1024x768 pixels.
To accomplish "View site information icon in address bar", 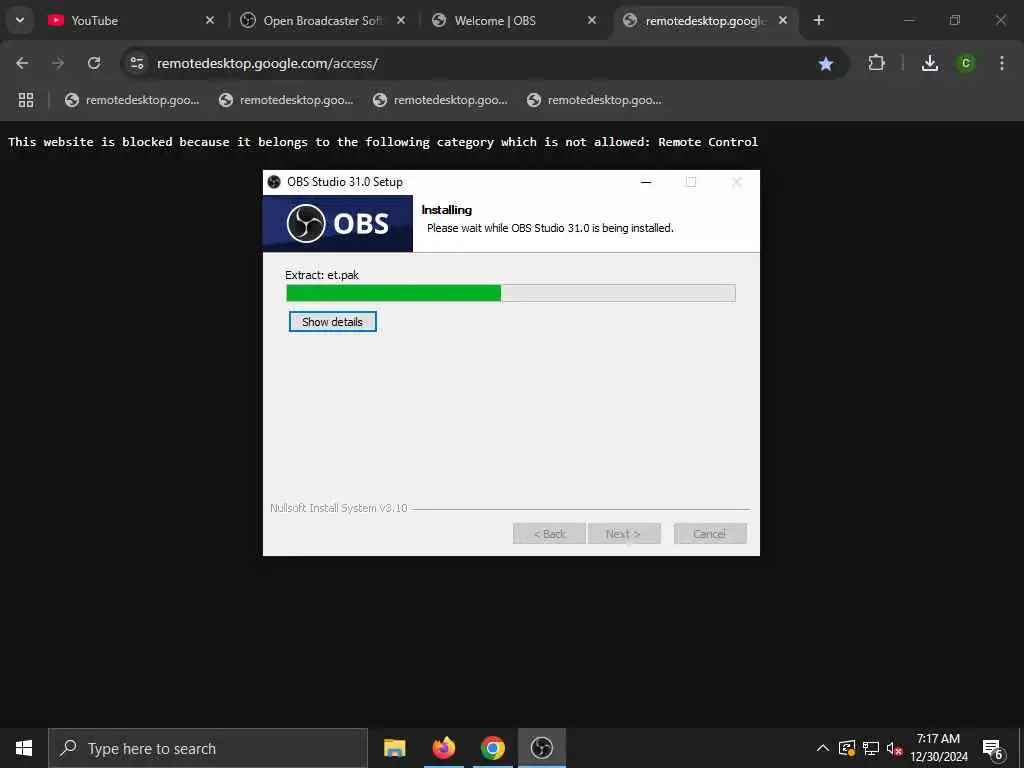I will click(x=136, y=63).
